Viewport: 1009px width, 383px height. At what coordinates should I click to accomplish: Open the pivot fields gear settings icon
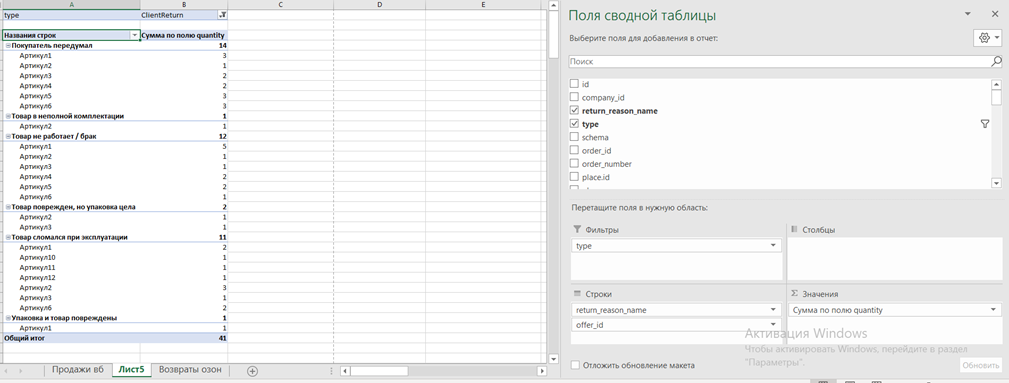coord(987,38)
